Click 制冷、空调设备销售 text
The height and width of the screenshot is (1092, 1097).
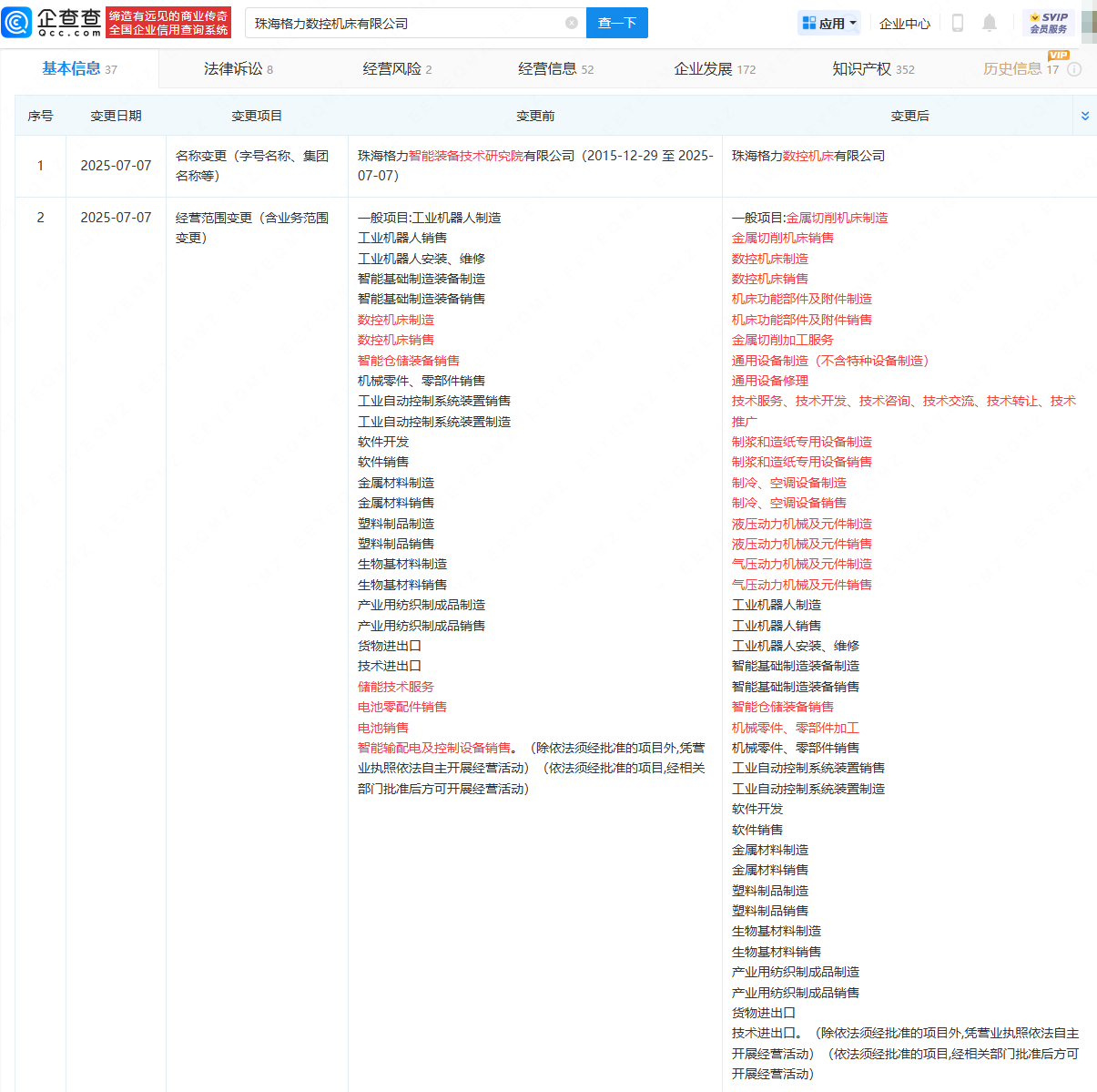tap(789, 503)
